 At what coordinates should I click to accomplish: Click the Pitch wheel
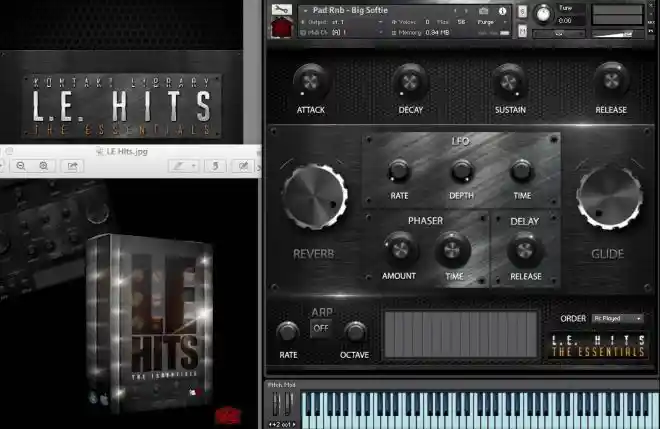point(277,404)
